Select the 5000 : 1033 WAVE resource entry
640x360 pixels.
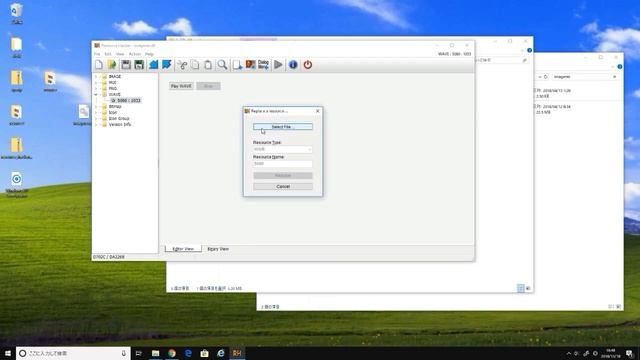coord(126,100)
